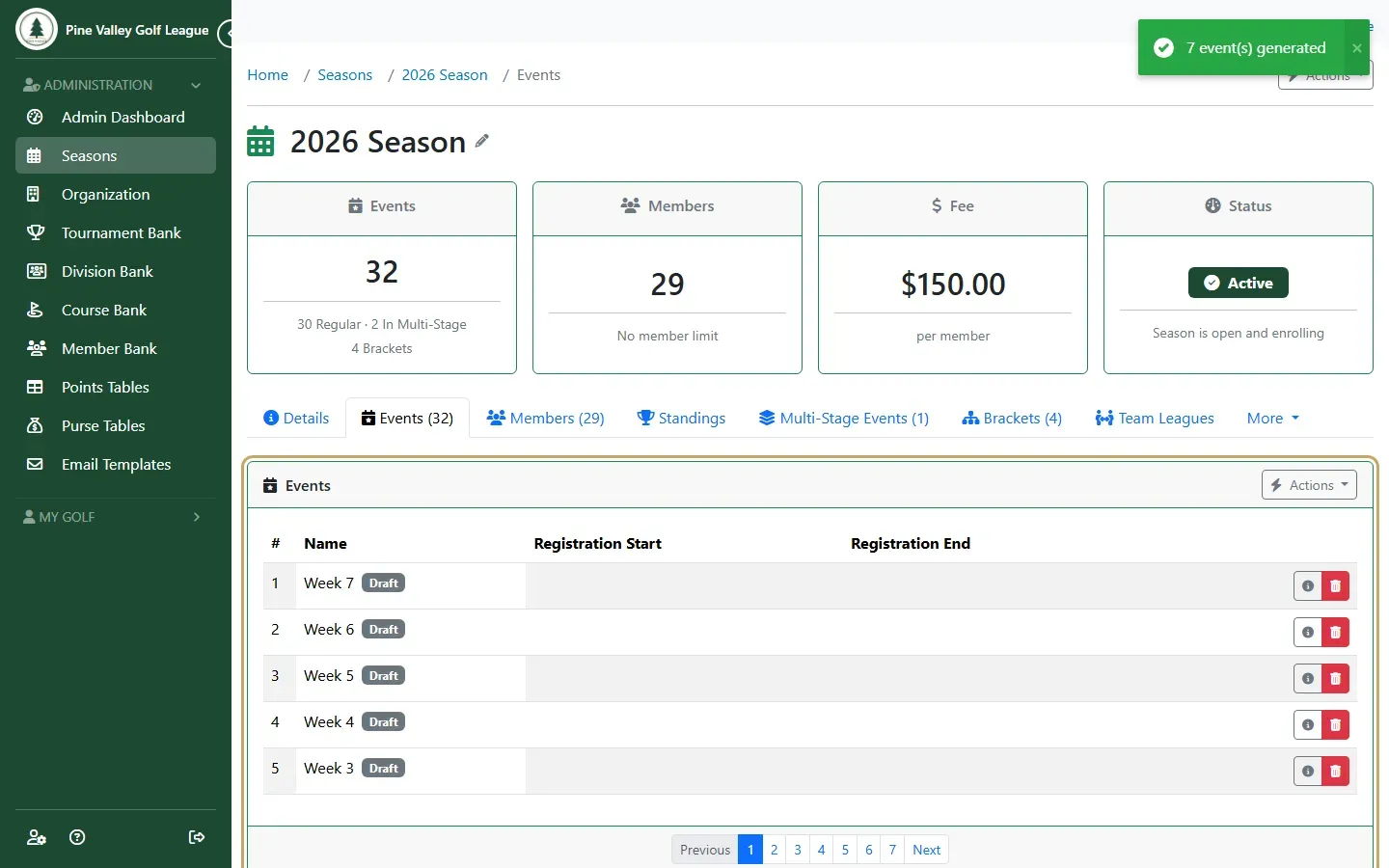Switch to the Members (29) tab
This screenshot has width=1389, height=868.
546,419
